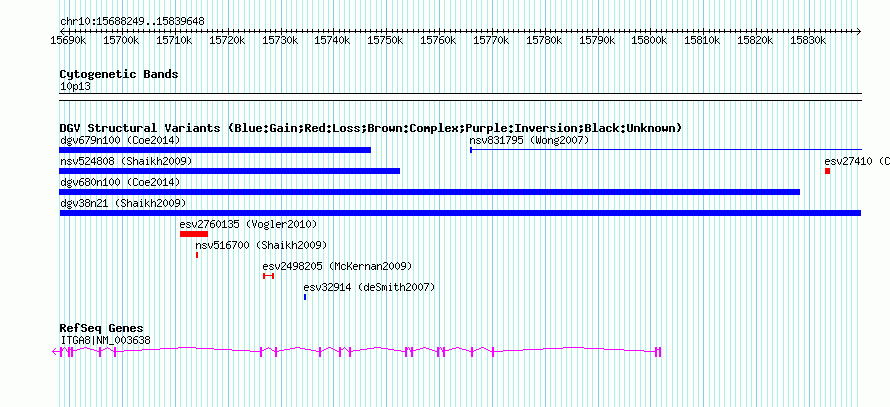Click the 15790k ruler tick label

coord(597,41)
